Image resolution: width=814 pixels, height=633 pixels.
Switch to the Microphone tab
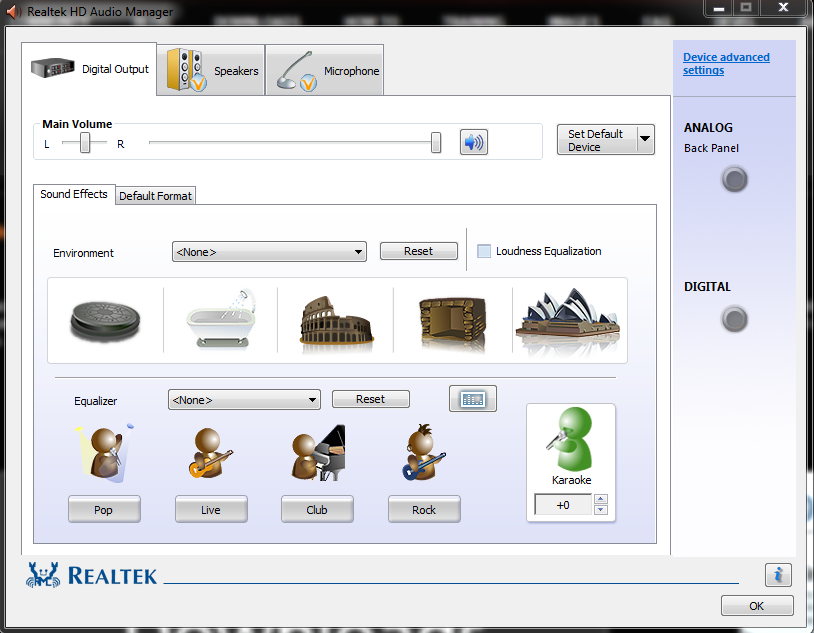coord(325,70)
